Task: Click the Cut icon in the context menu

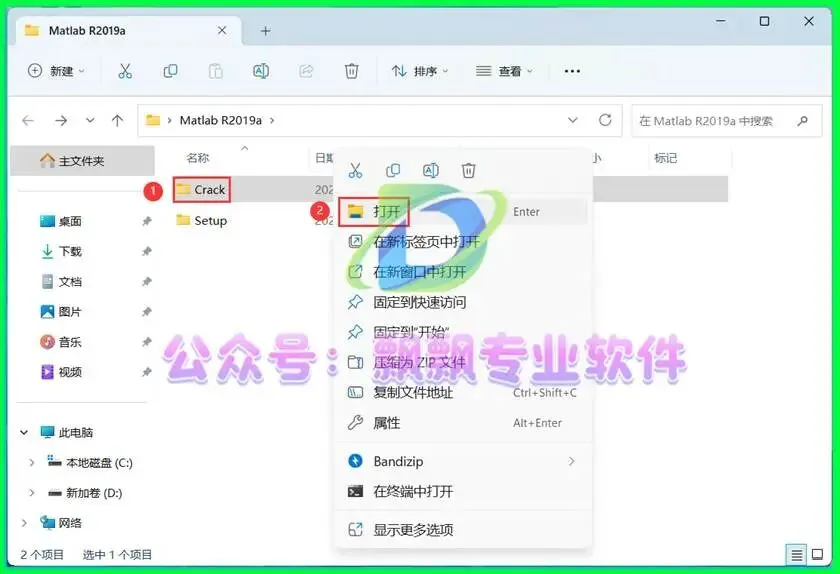Action: tap(355, 170)
